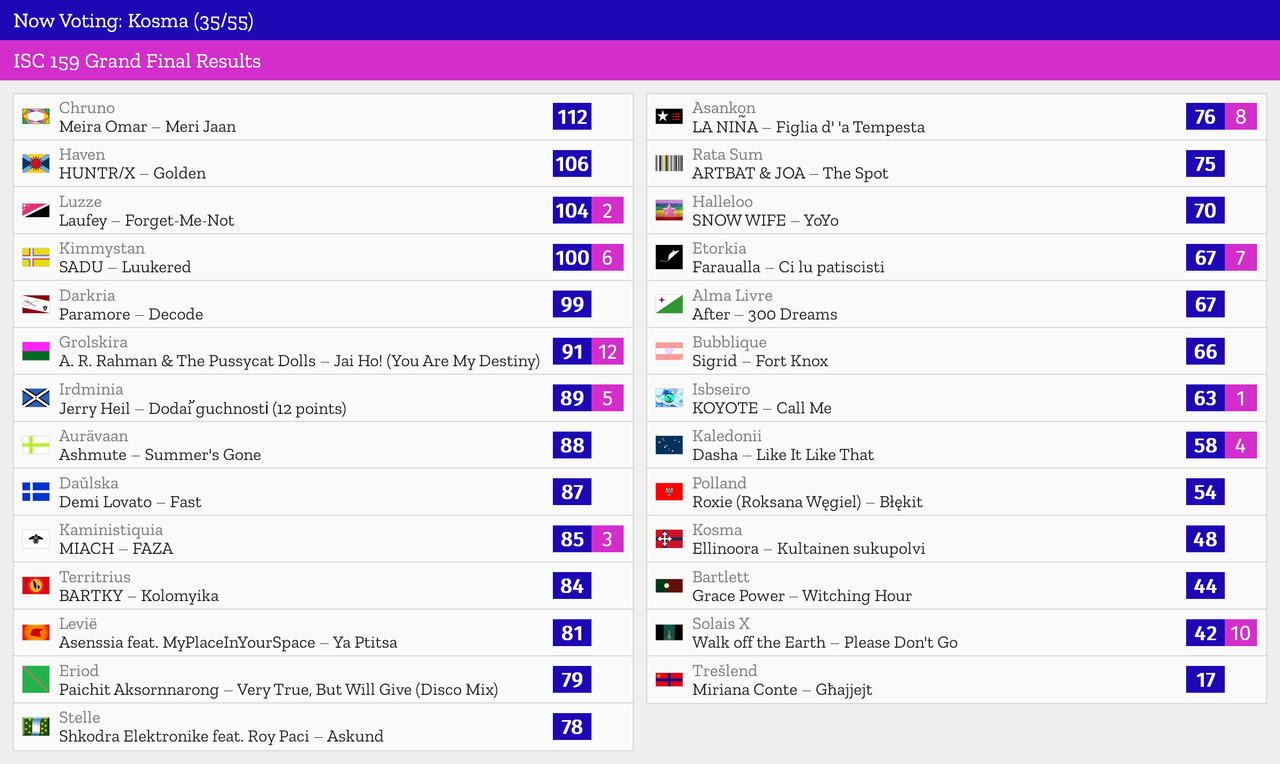Click the Kosma flag icon
This screenshot has height=764, width=1280.
669,539
